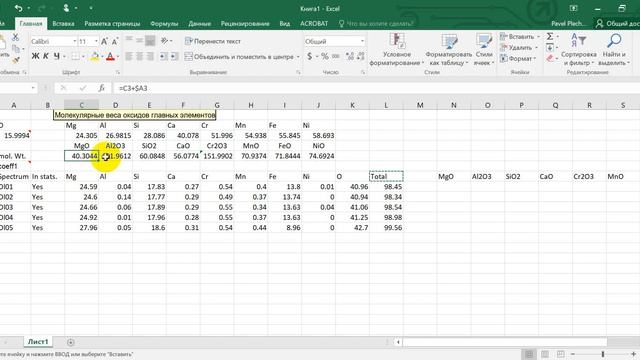Switch to Вставка tab

click(x=63, y=24)
